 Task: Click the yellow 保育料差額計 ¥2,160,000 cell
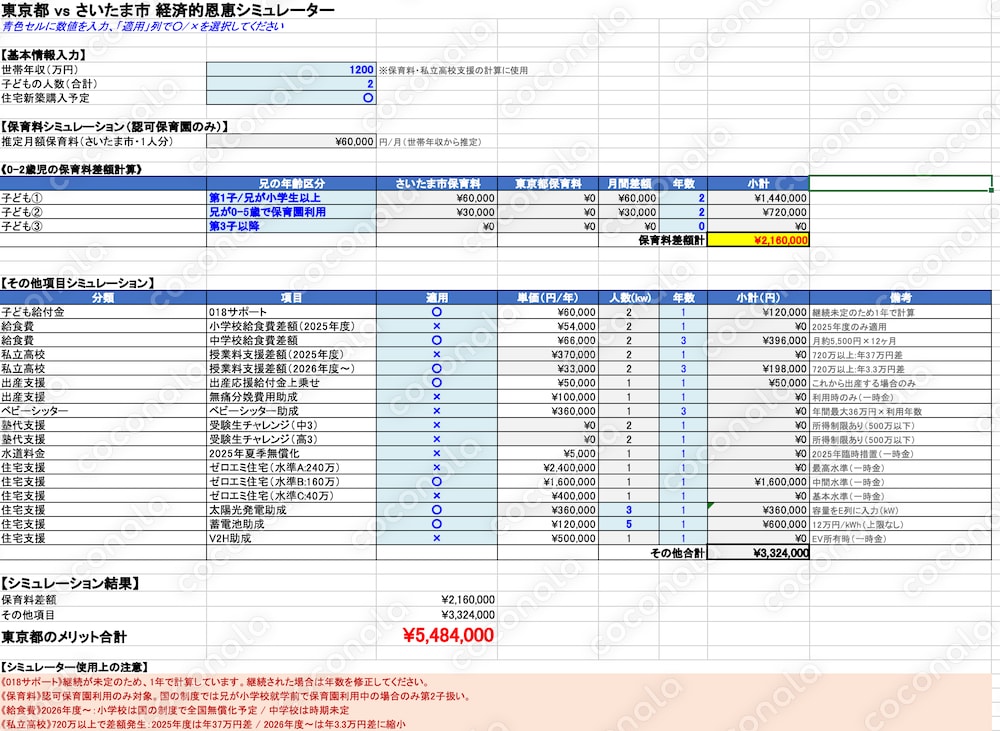pos(758,240)
